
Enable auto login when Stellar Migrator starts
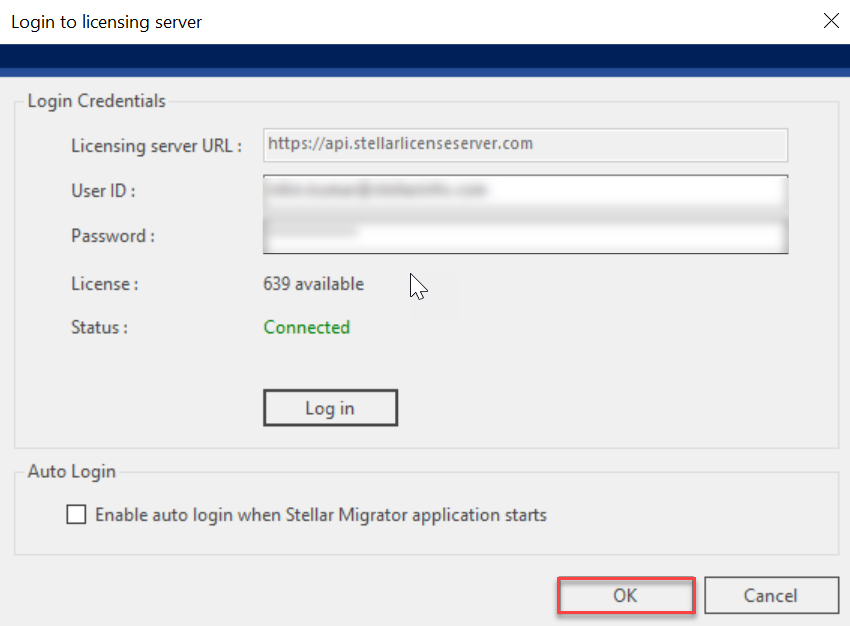(x=76, y=514)
